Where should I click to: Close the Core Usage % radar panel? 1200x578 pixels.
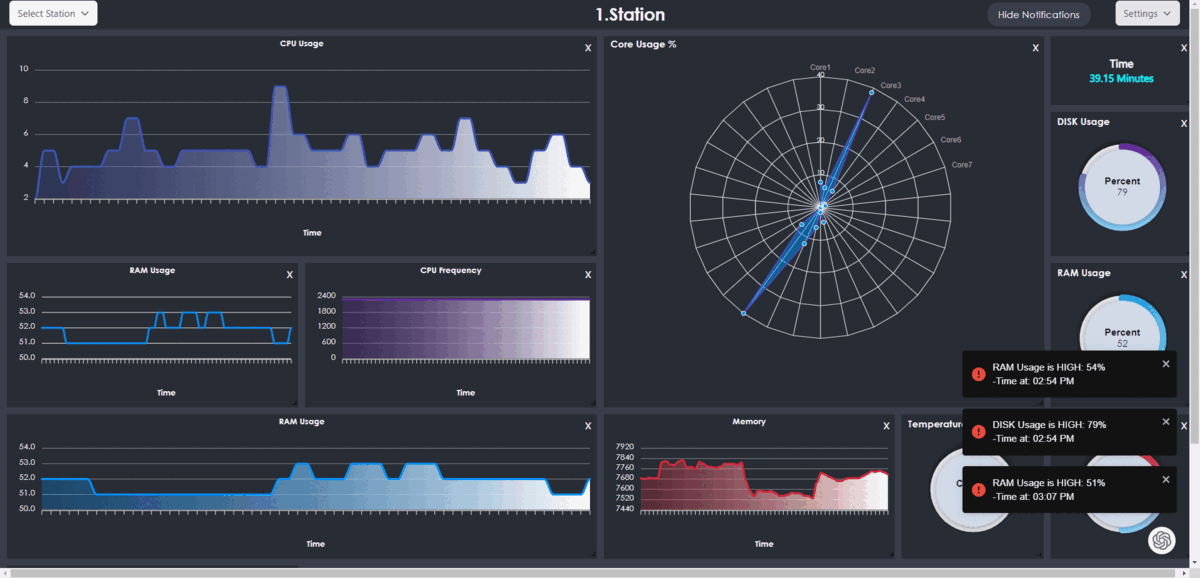click(x=1035, y=47)
